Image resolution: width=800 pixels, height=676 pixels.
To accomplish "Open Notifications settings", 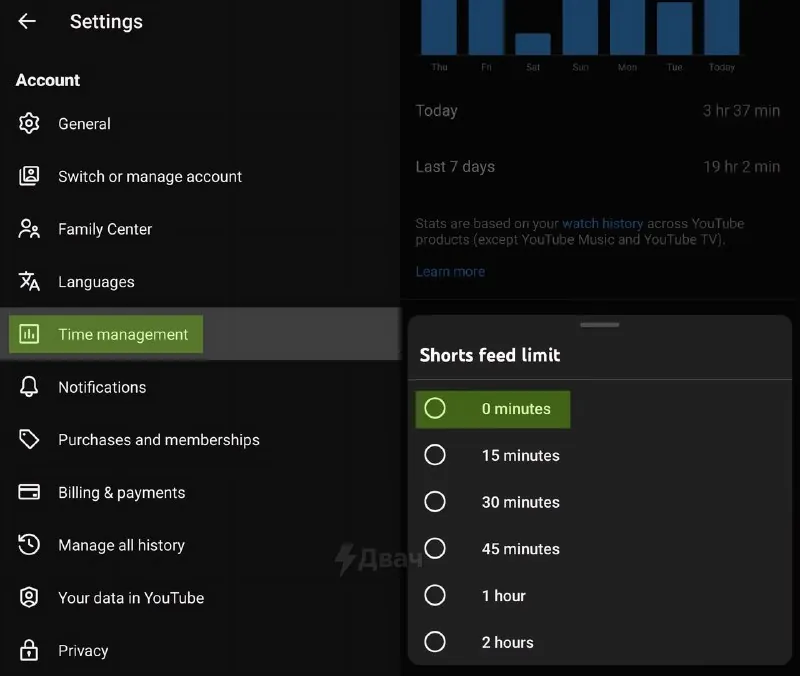I will click(x=201, y=387).
